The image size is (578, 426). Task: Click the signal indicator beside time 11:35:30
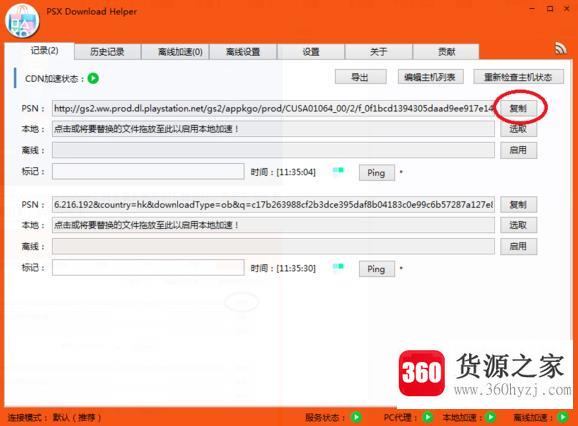coord(338,267)
